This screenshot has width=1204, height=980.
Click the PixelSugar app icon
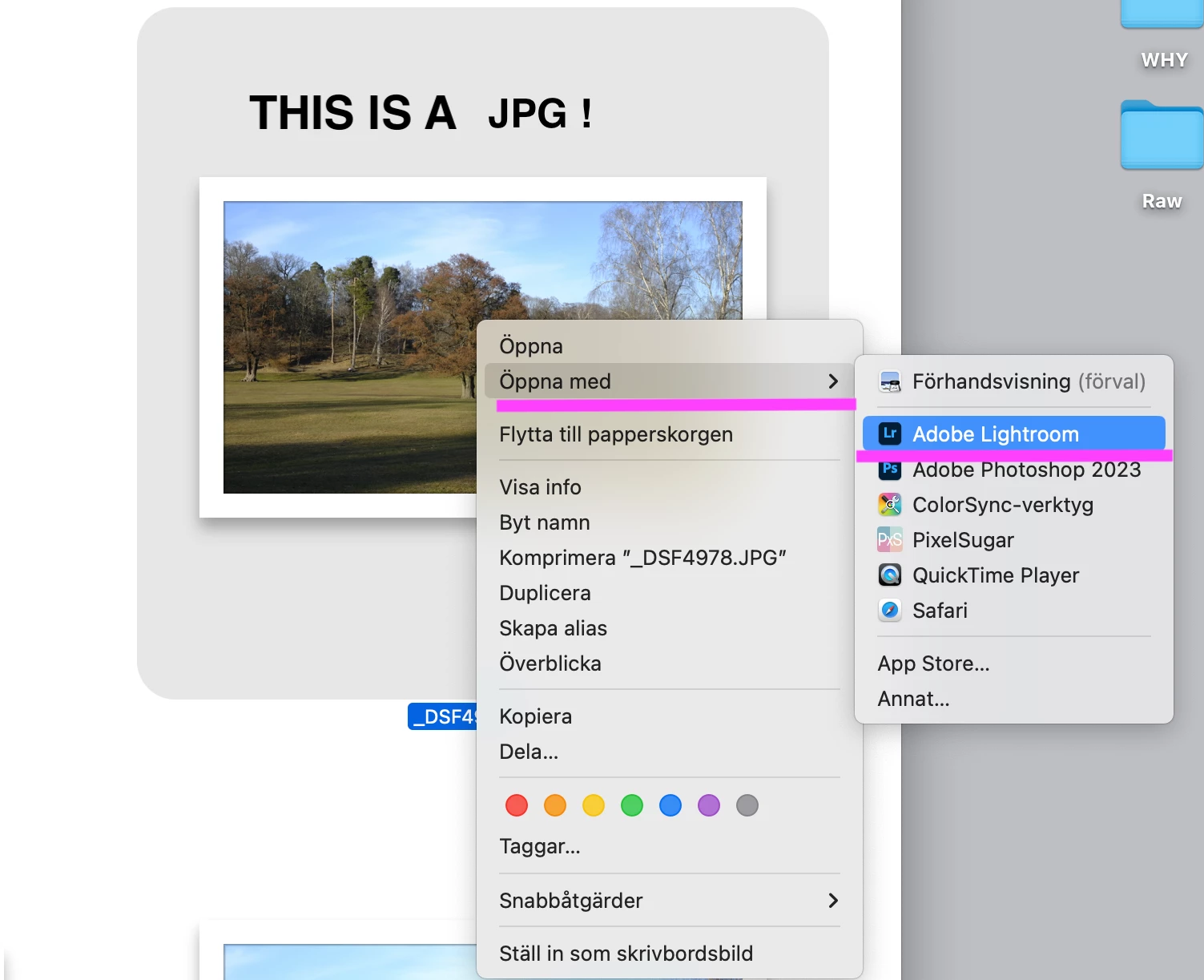pyautogui.click(x=890, y=540)
